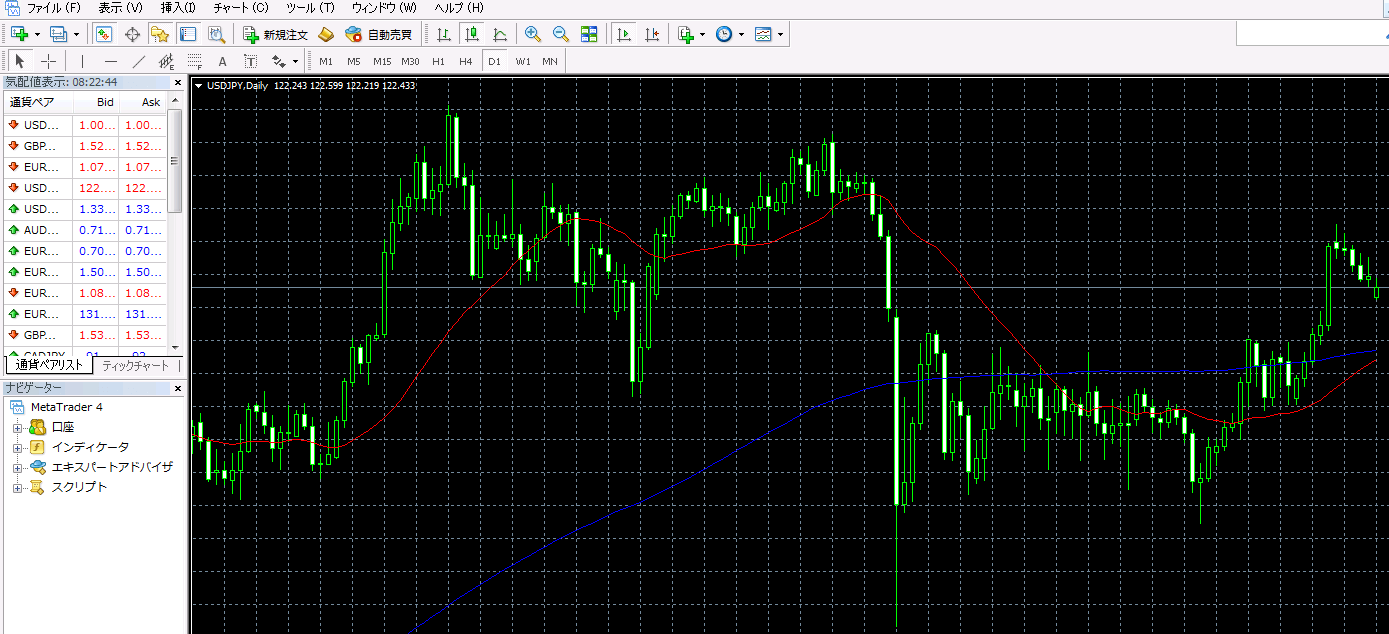Select the text label T tool
This screenshot has width=1389, height=634.
pyautogui.click(x=251, y=61)
